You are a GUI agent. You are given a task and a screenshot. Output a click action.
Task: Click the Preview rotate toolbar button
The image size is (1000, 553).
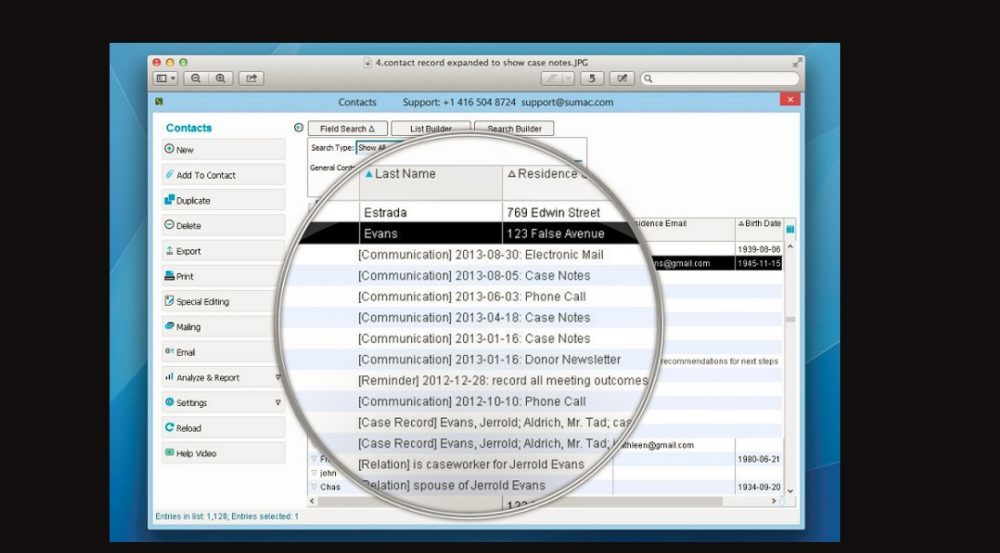click(x=591, y=78)
